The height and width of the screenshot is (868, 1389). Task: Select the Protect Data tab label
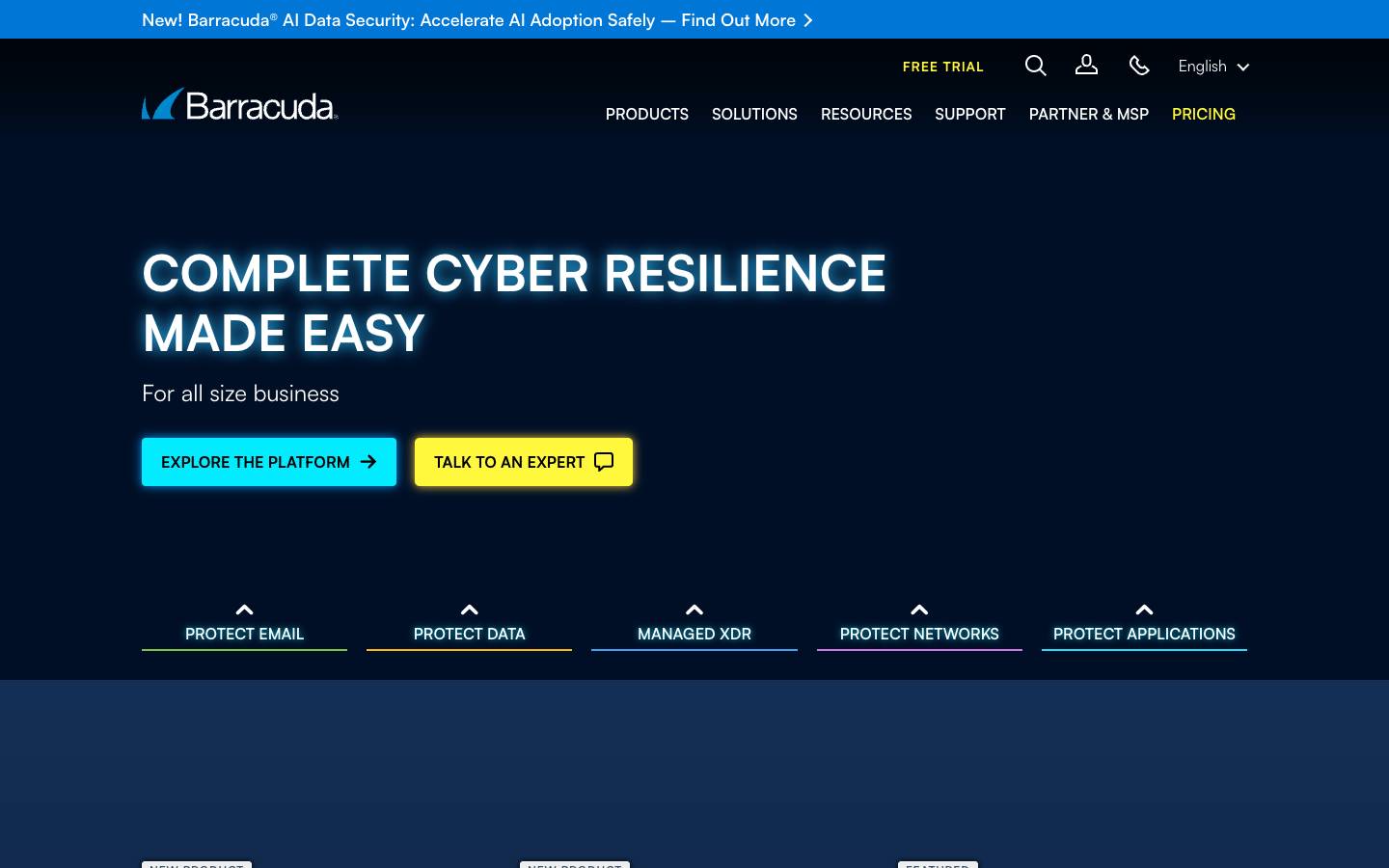[470, 634]
